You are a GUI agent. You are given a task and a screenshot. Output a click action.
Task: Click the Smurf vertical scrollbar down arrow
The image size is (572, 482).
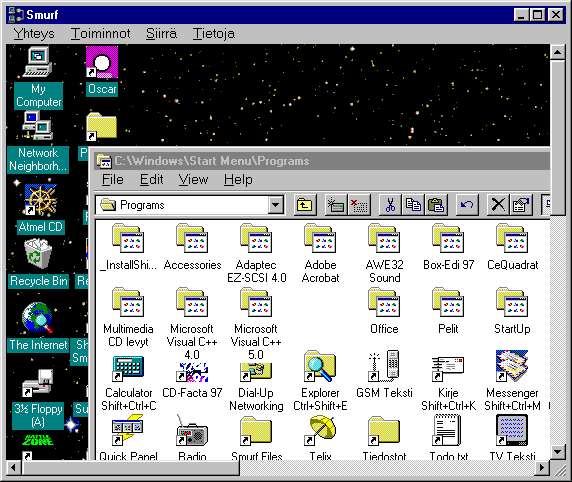coord(557,452)
